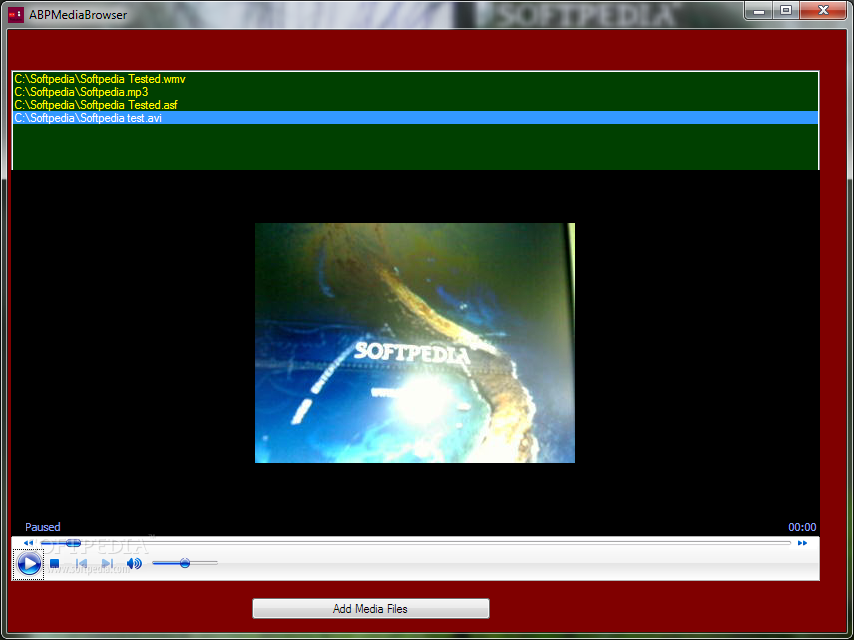Click the seek bar position handle
The height and width of the screenshot is (640, 854).
click(x=72, y=543)
